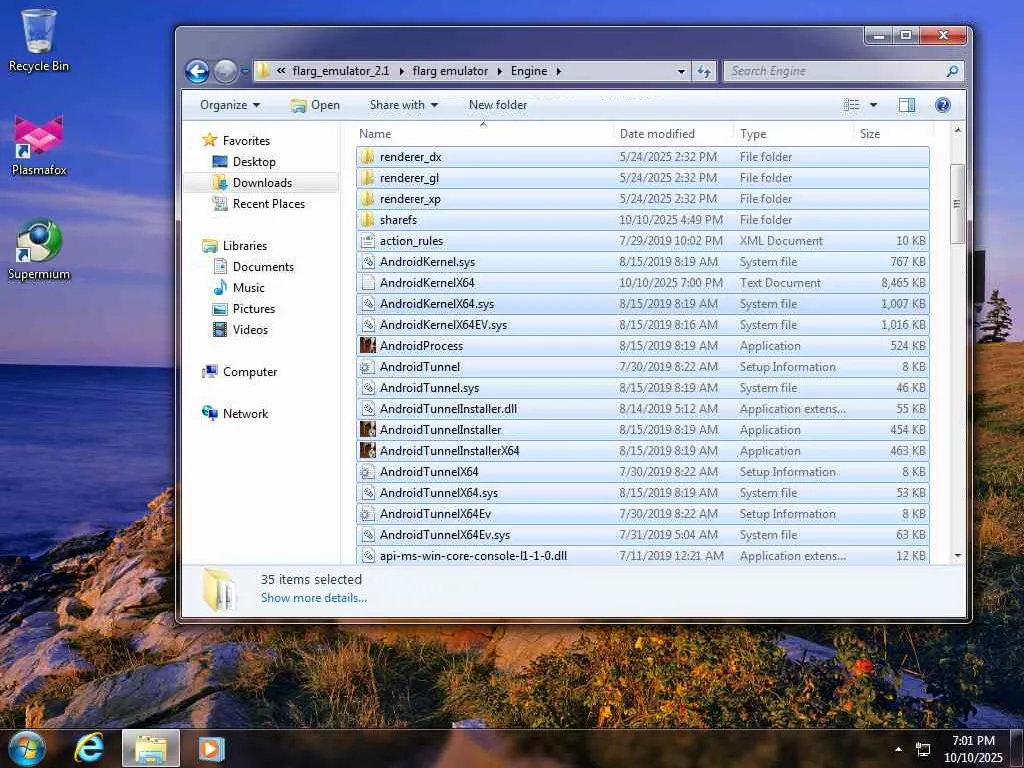Show hidden tray icons arrow
This screenshot has width=1024, height=768.
pos(899,749)
